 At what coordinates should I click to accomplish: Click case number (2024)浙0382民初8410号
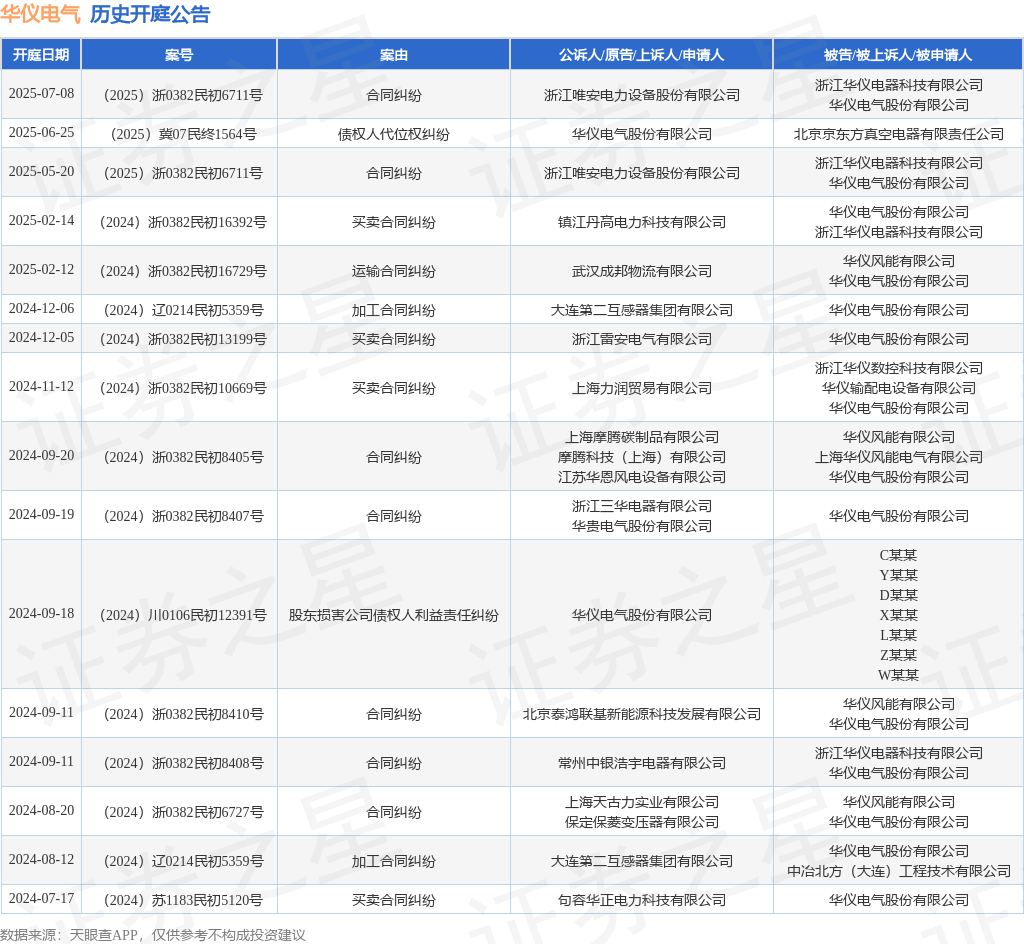(180, 714)
